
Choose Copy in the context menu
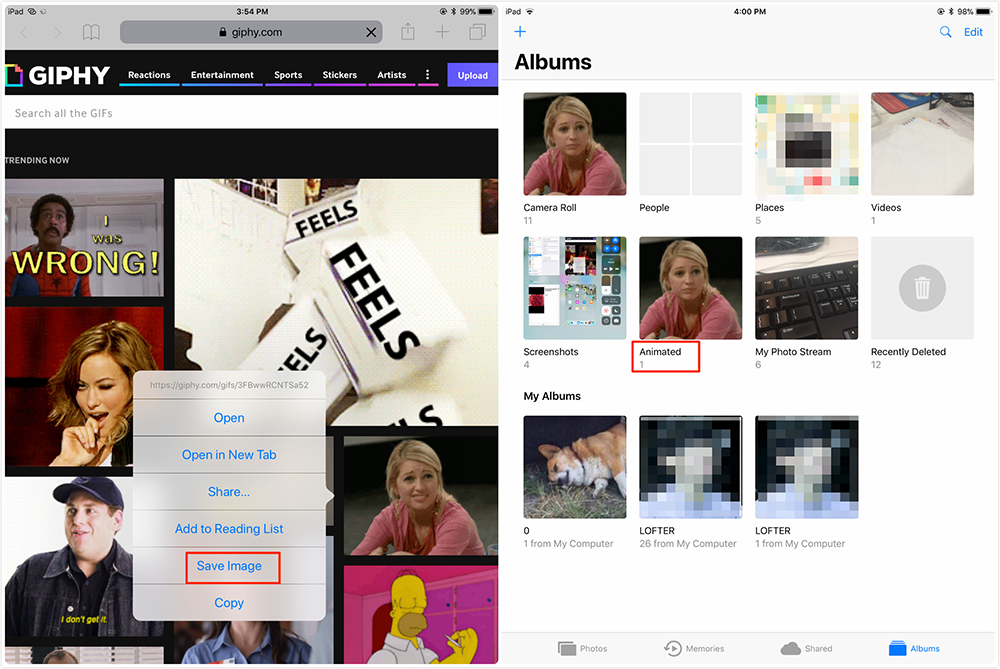229,603
